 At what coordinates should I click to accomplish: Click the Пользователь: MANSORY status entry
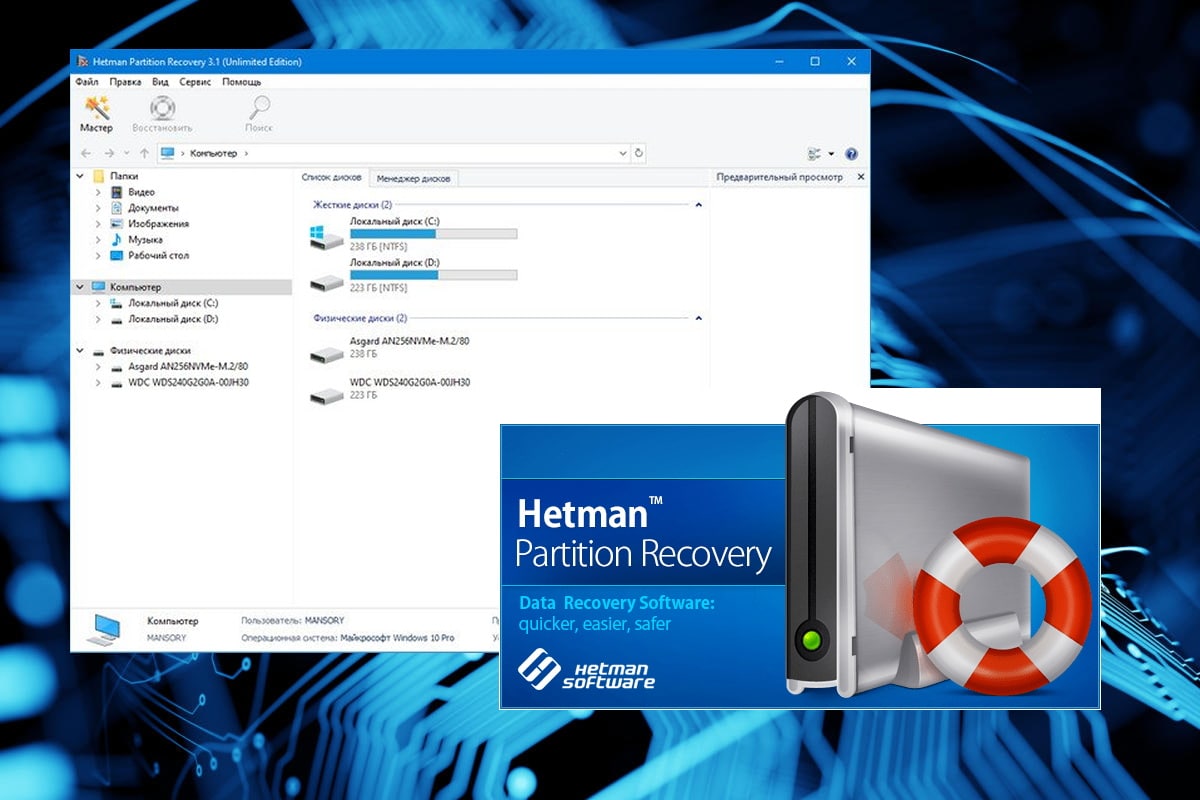(x=293, y=621)
